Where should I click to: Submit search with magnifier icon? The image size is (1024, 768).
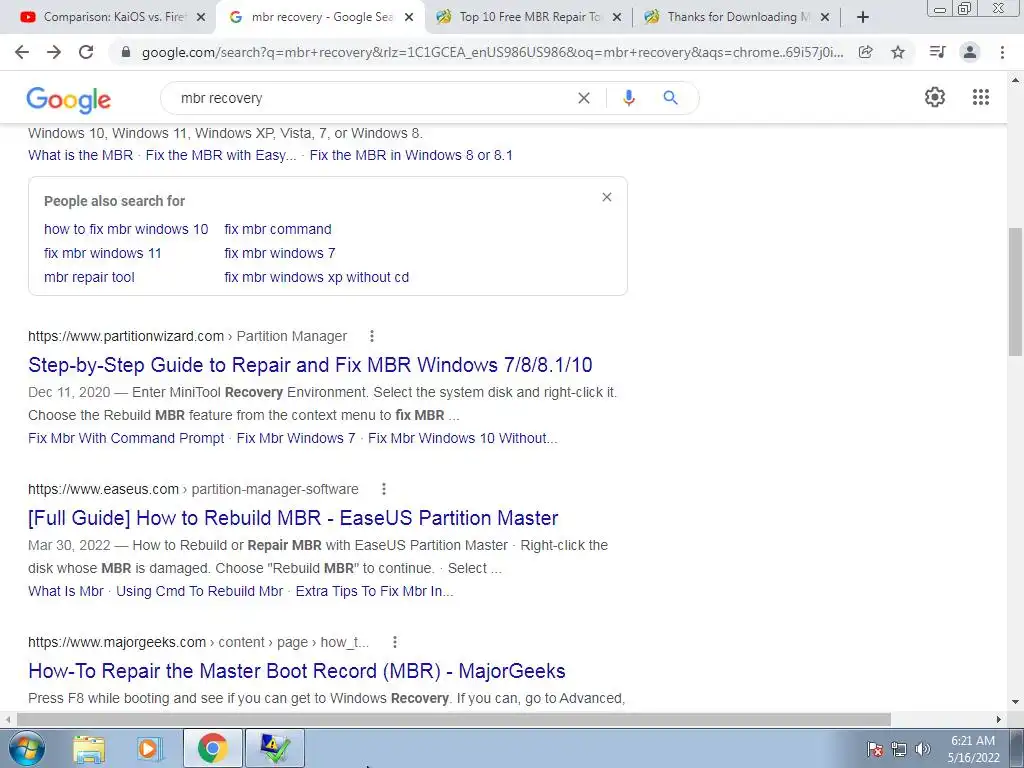tap(670, 98)
